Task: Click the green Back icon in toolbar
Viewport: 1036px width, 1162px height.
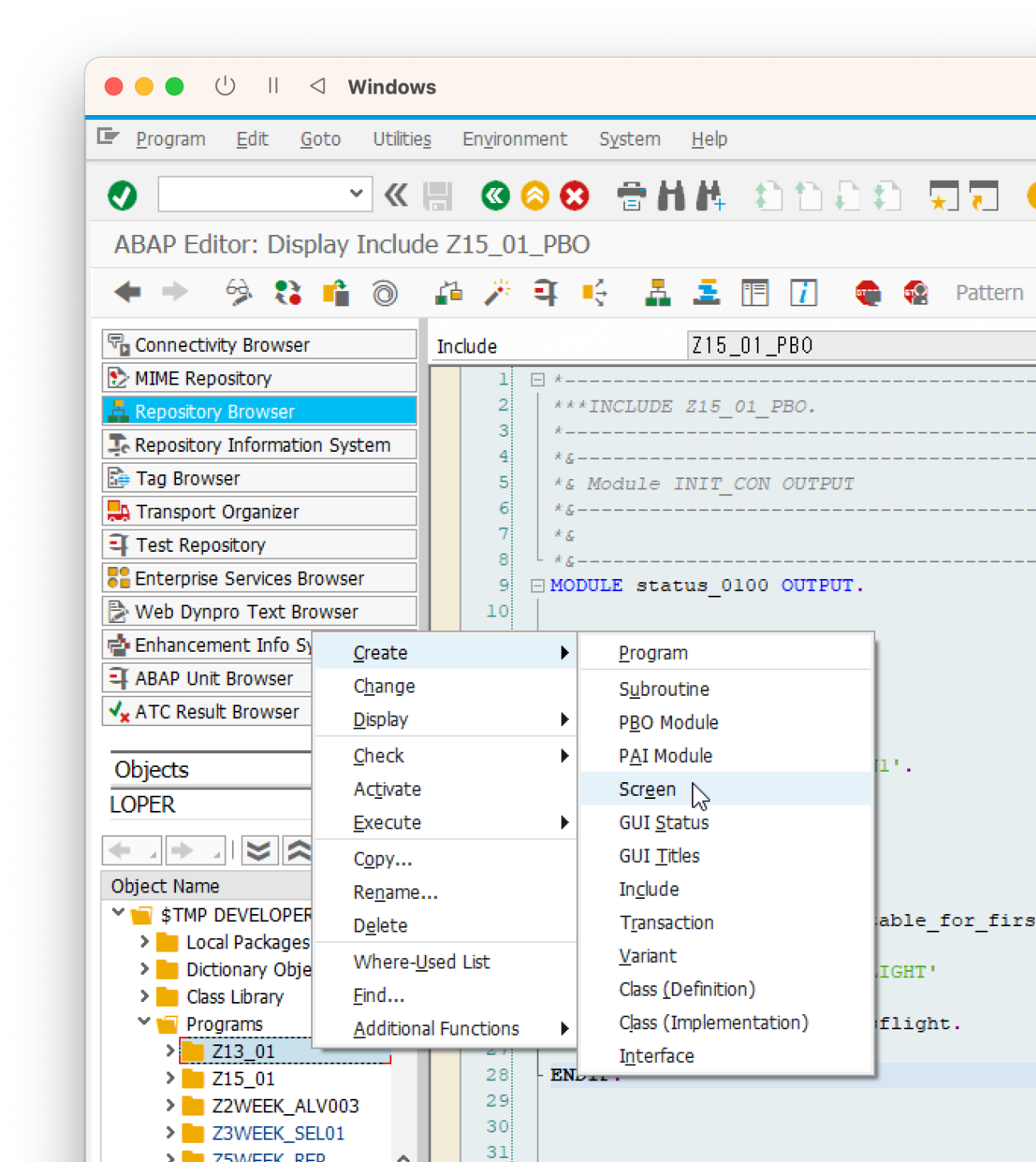Action: [495, 195]
